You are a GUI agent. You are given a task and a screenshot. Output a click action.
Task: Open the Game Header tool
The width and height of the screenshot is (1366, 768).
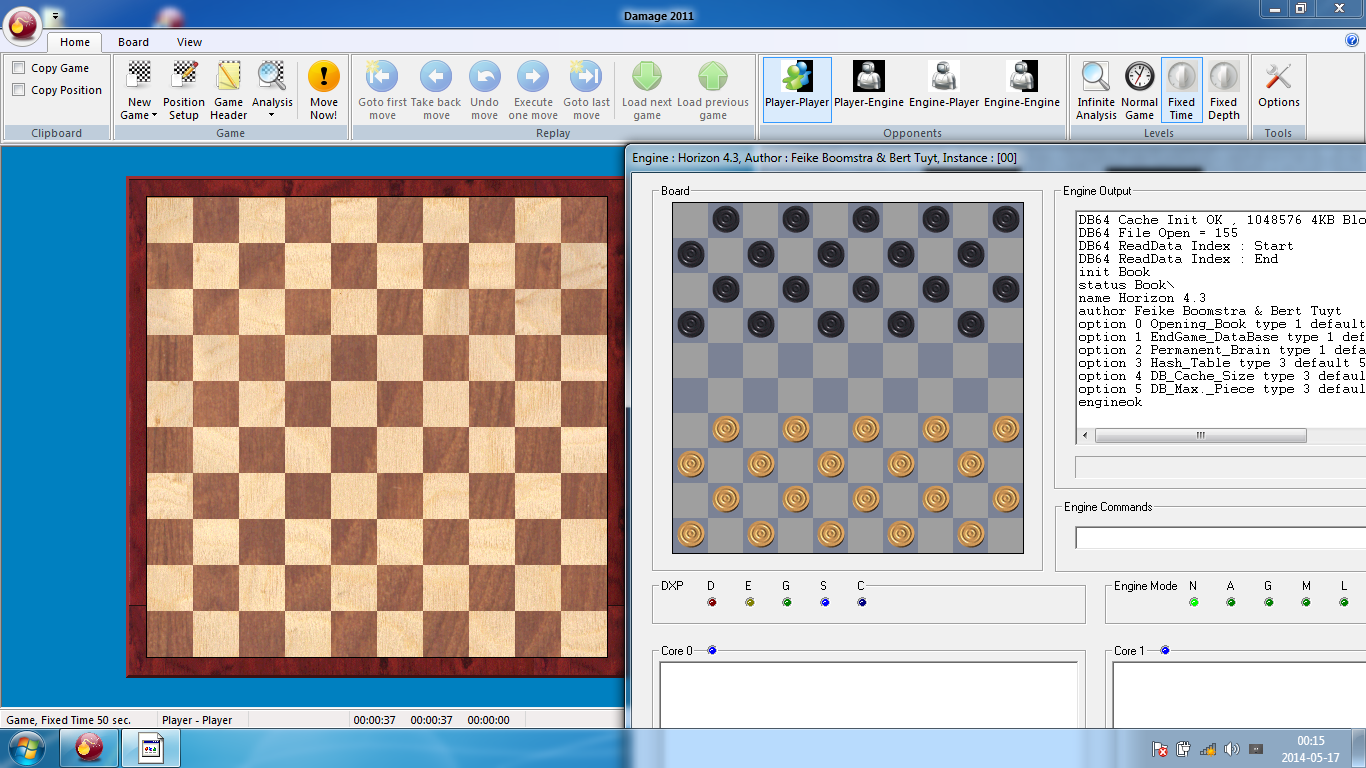click(x=228, y=90)
